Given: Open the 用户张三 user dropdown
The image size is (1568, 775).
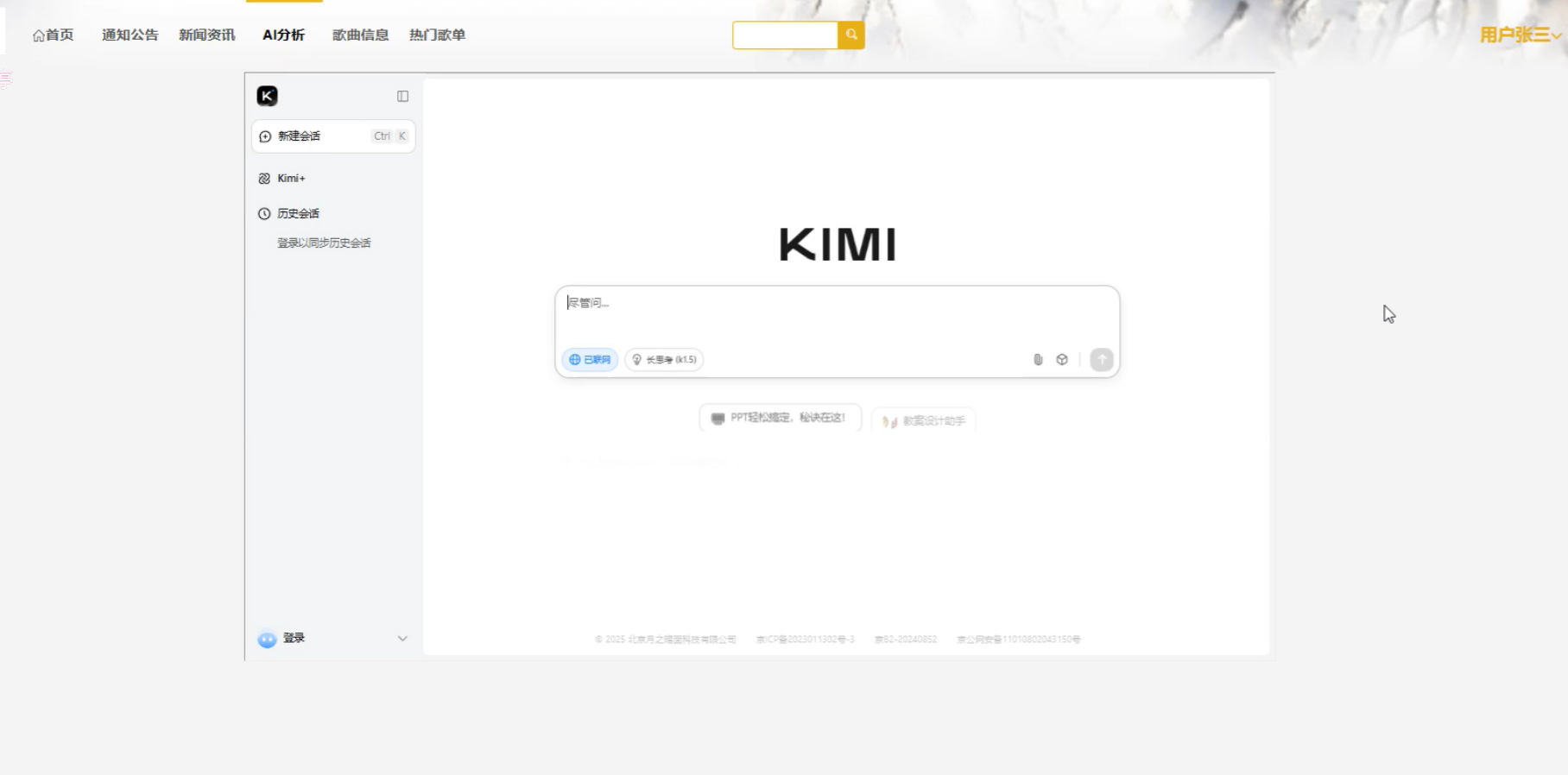Looking at the screenshot, I should 1521,35.
